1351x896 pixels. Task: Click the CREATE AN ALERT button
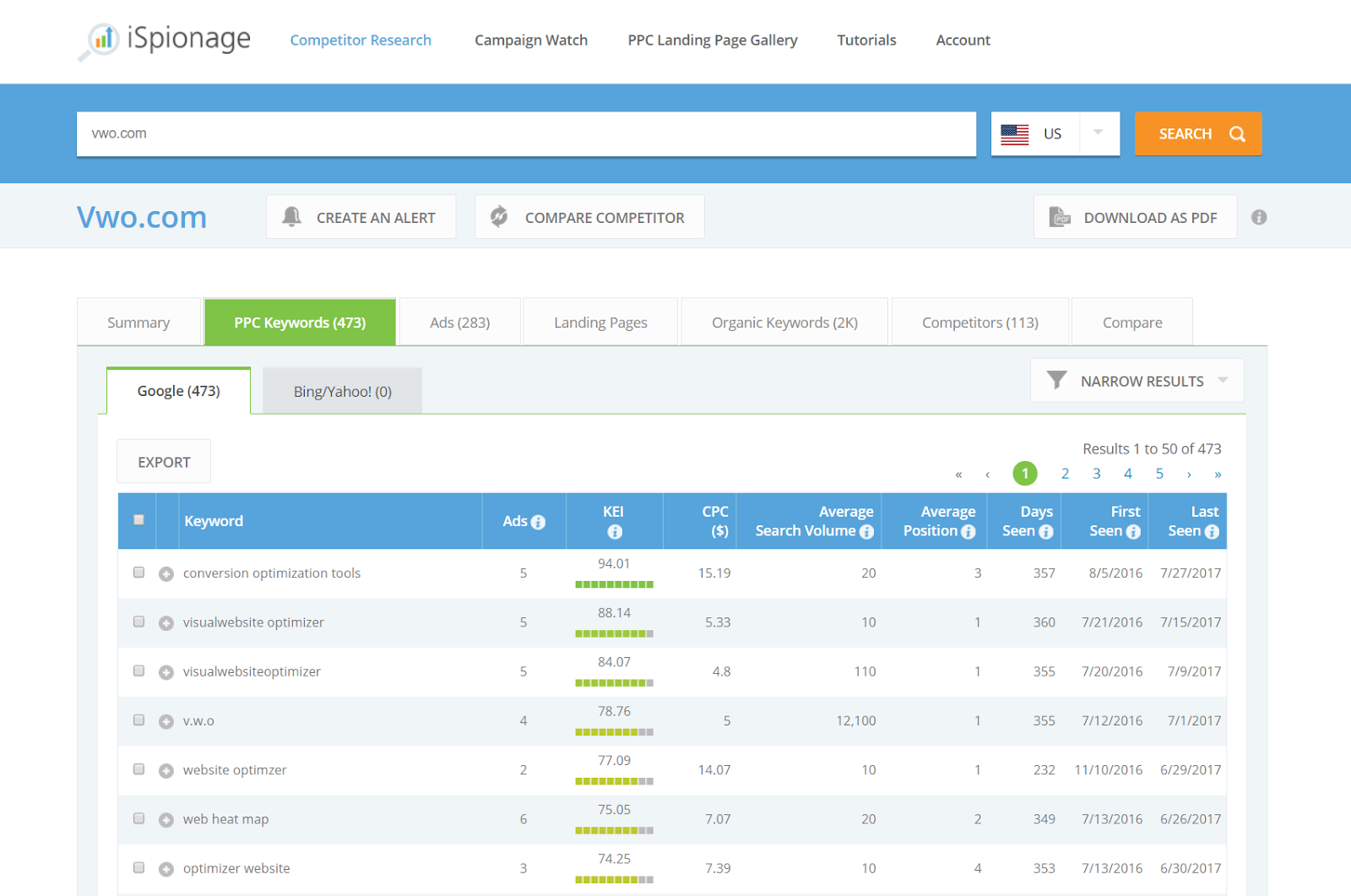pos(361,217)
